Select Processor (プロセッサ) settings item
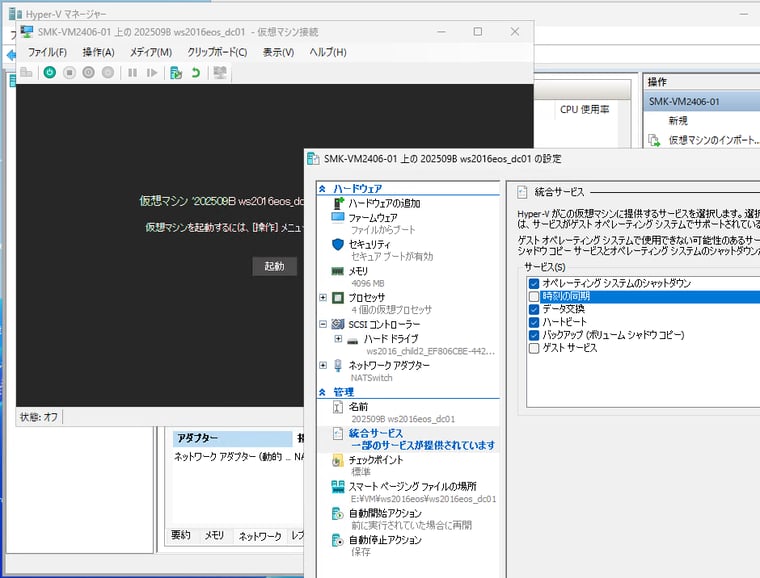The image size is (760, 578). (x=367, y=297)
